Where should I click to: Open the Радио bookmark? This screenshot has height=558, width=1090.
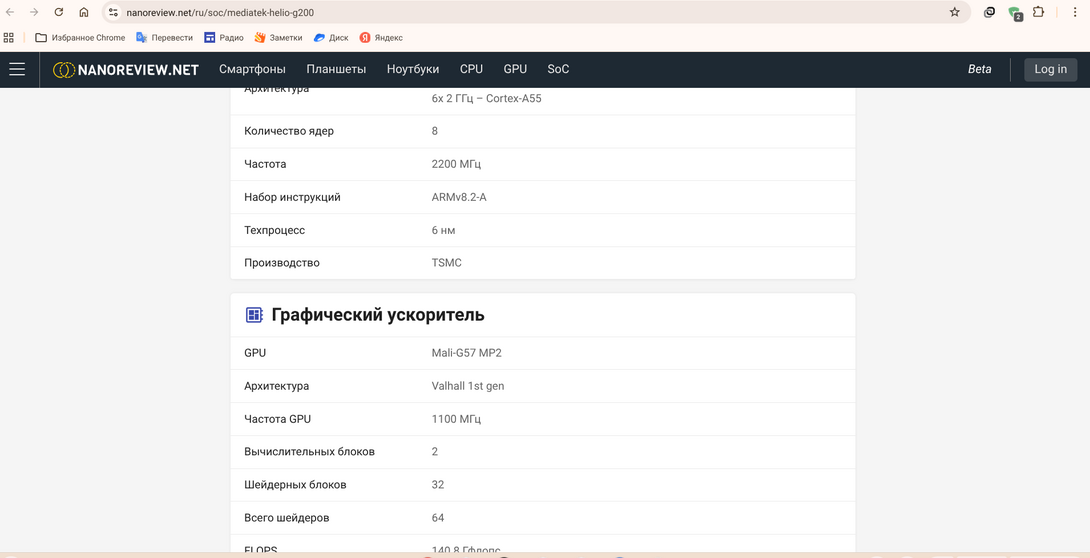(x=224, y=38)
